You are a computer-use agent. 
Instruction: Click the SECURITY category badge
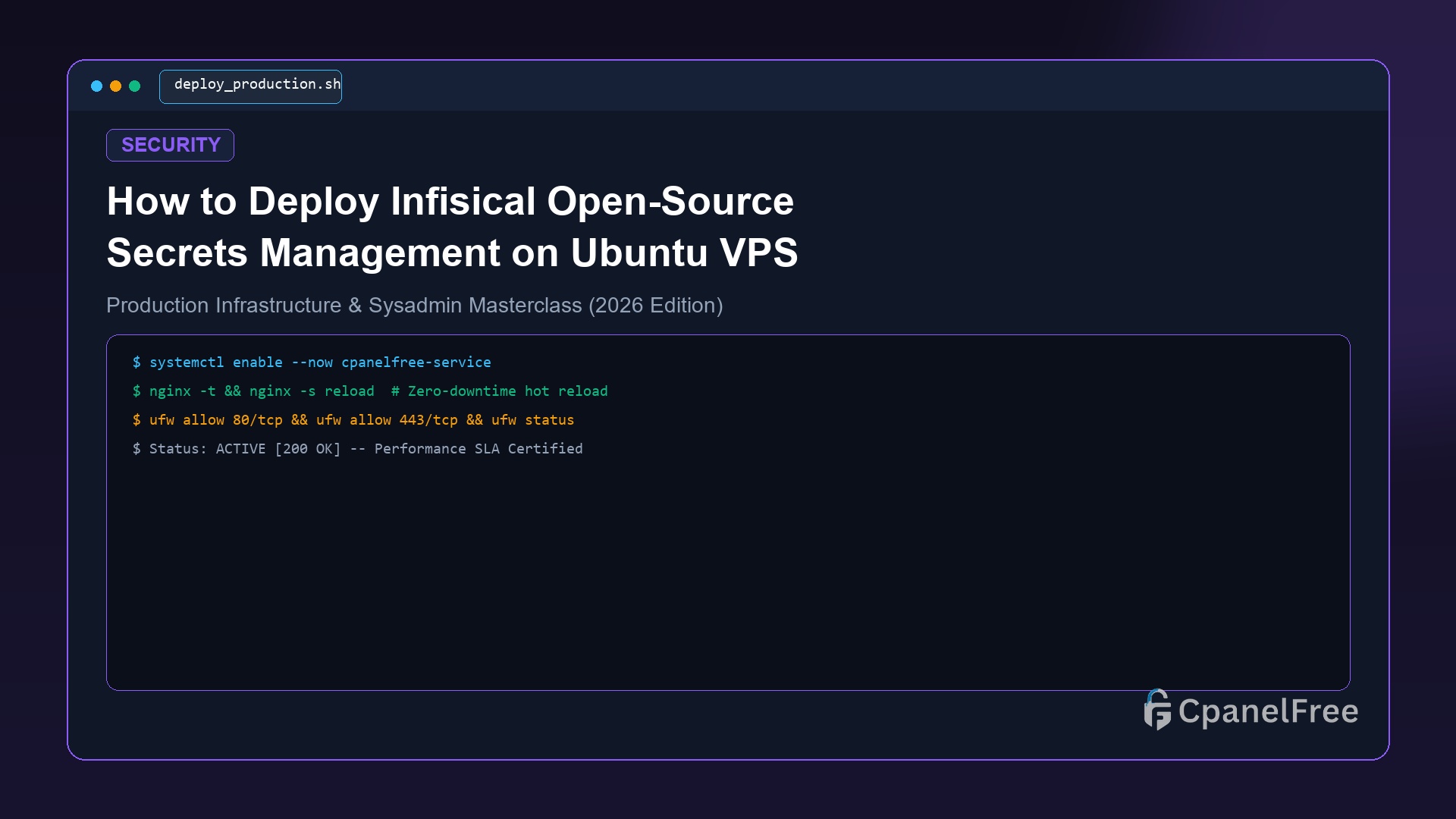170,145
